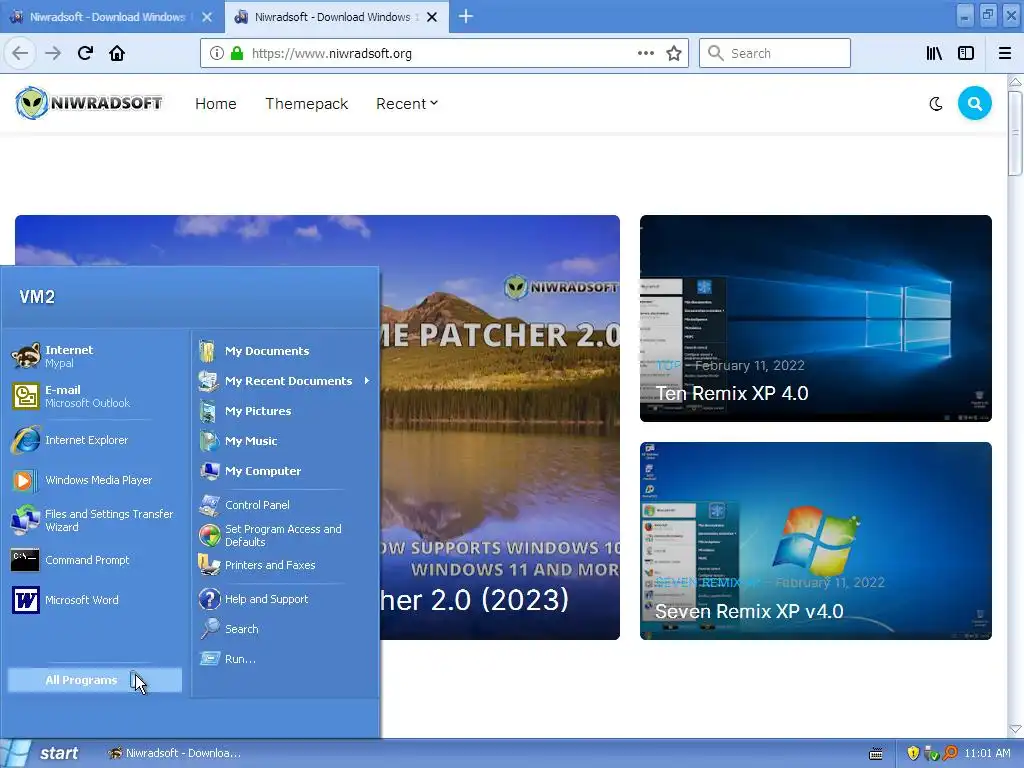Open the Library button
The image size is (1024, 768).
934,54
